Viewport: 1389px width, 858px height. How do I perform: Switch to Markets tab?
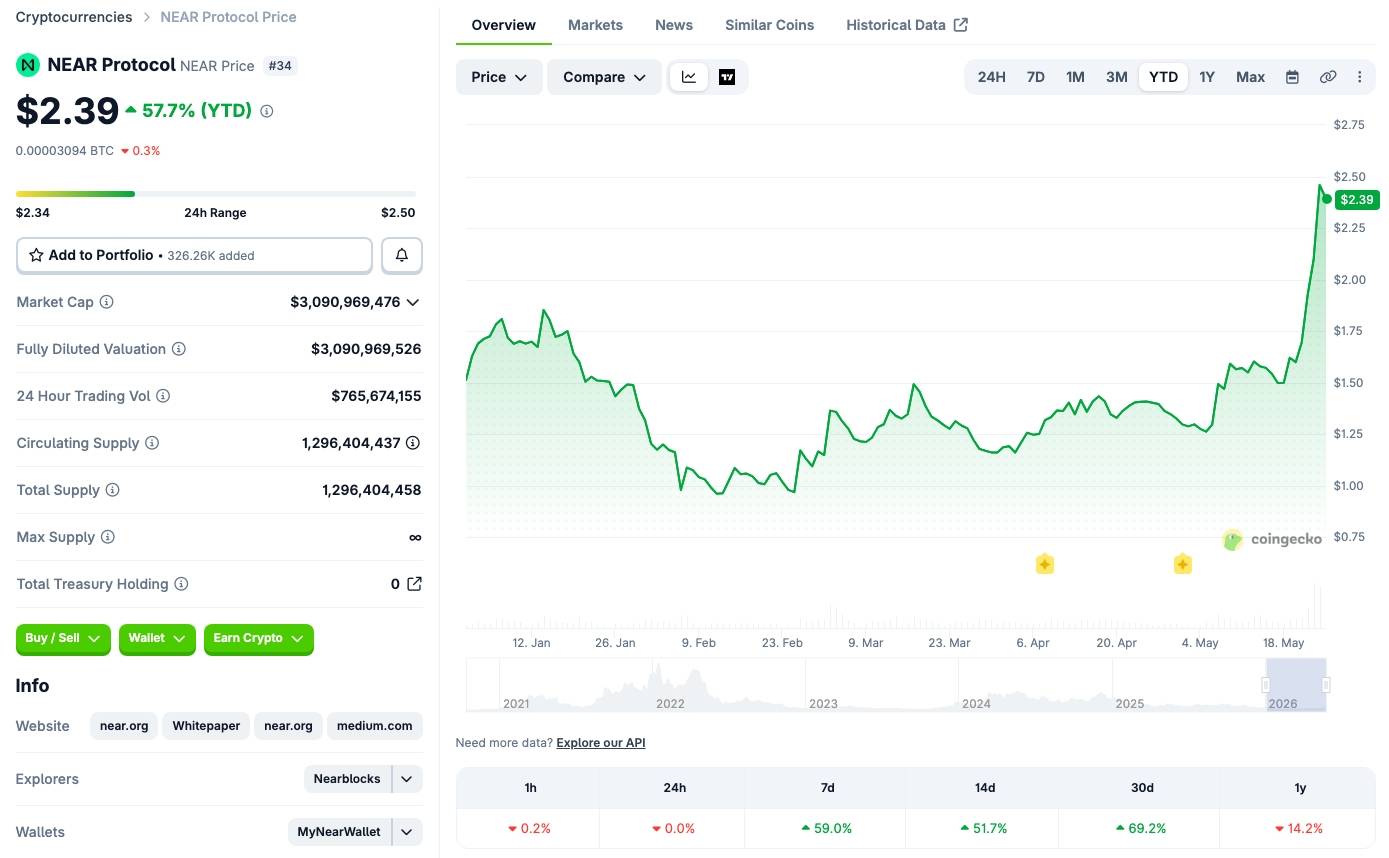pos(595,25)
